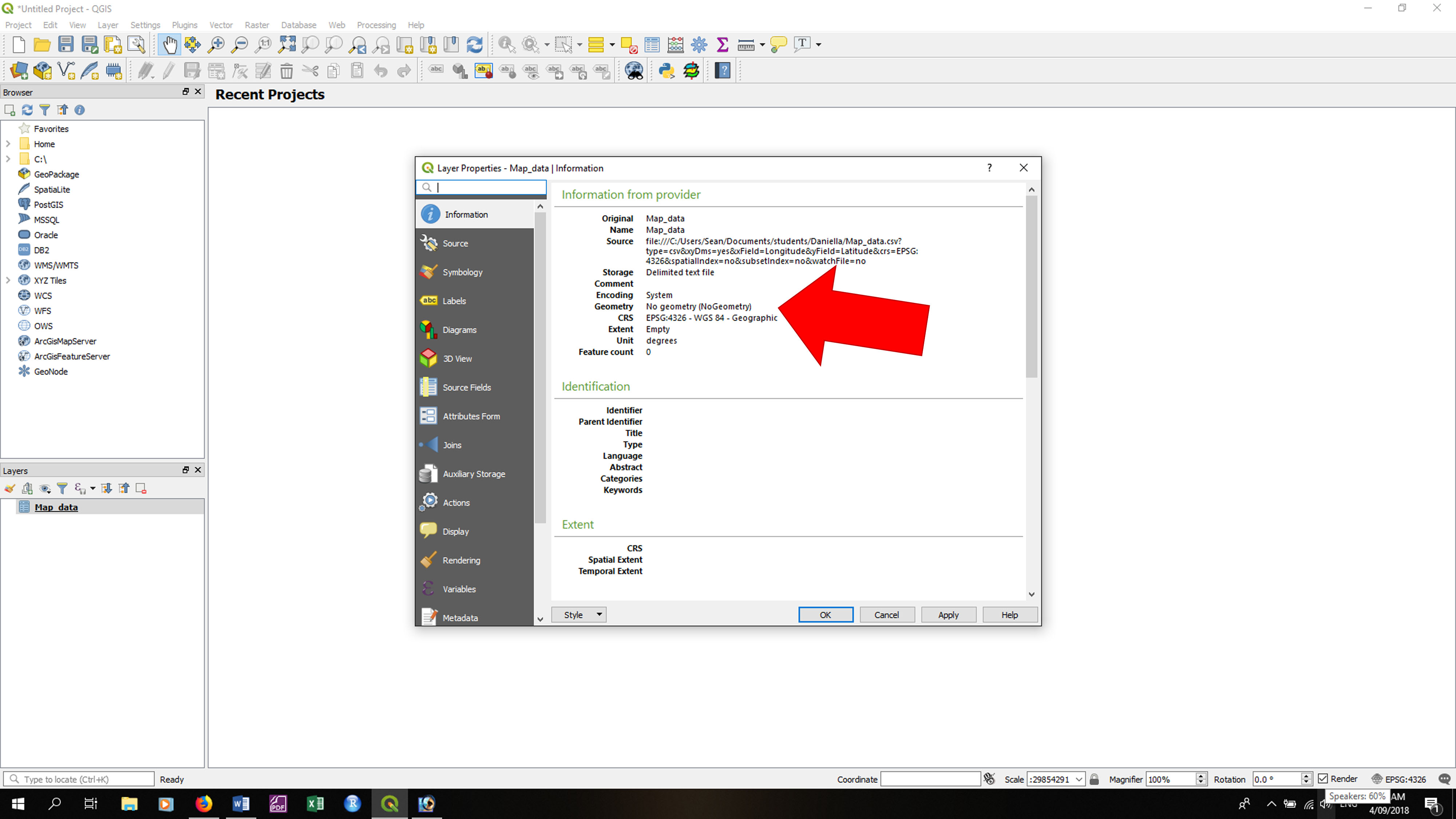Click the Browser panel filter icon

[x=45, y=110]
